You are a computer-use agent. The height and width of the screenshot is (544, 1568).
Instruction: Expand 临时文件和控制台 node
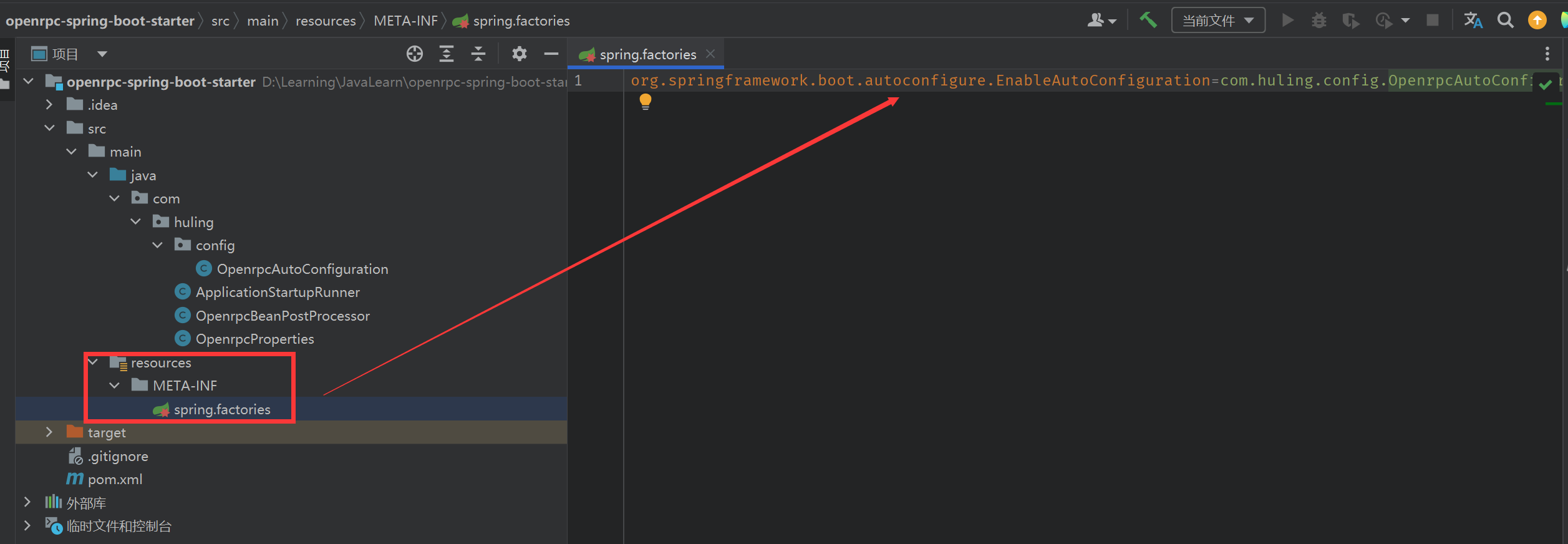pos(27,525)
